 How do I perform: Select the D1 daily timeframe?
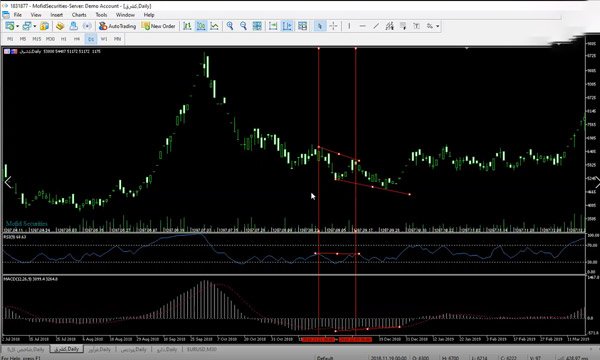point(91,39)
